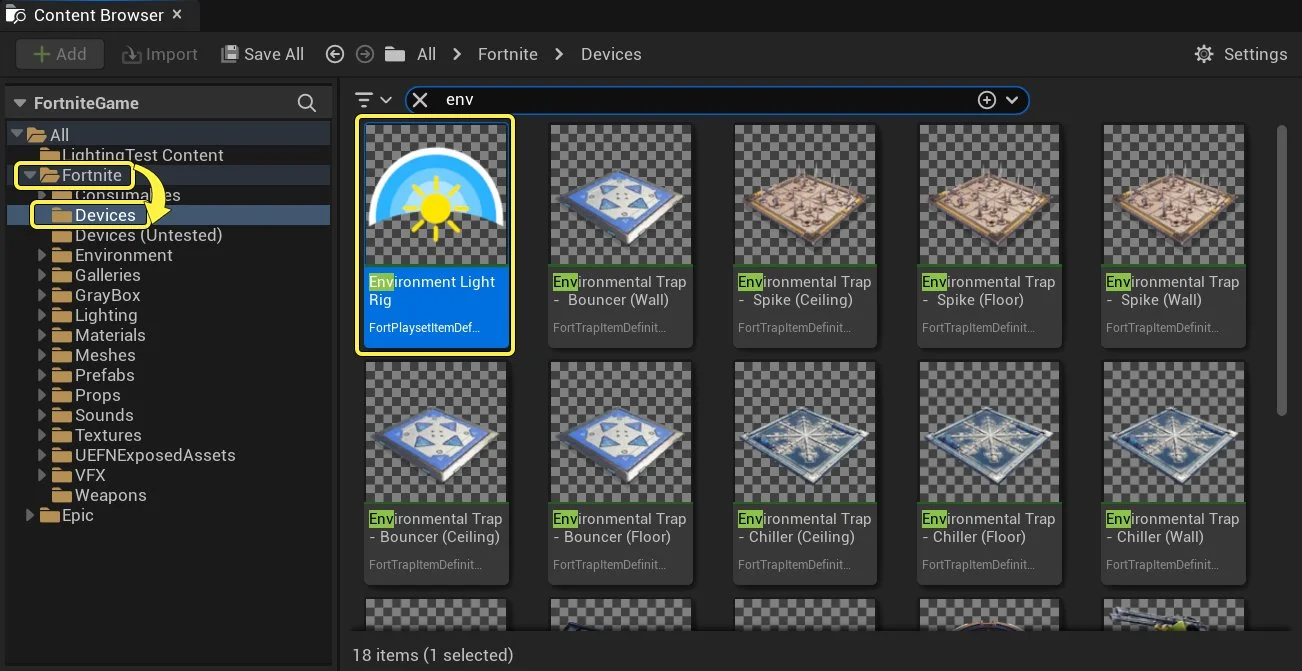Click Save All
Screen dimensions: 1302x671
(x=263, y=54)
